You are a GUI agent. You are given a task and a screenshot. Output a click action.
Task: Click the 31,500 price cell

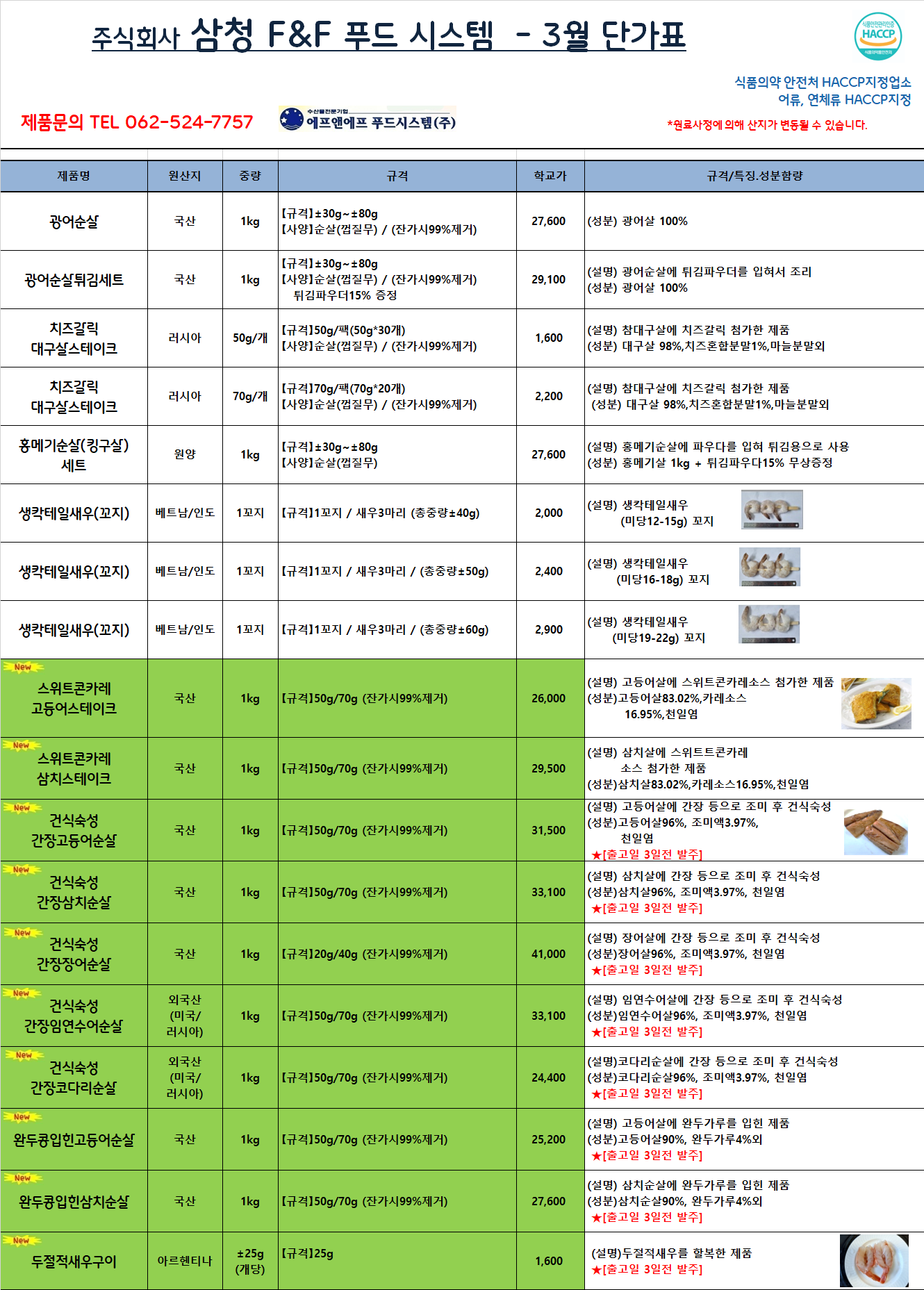(x=549, y=830)
